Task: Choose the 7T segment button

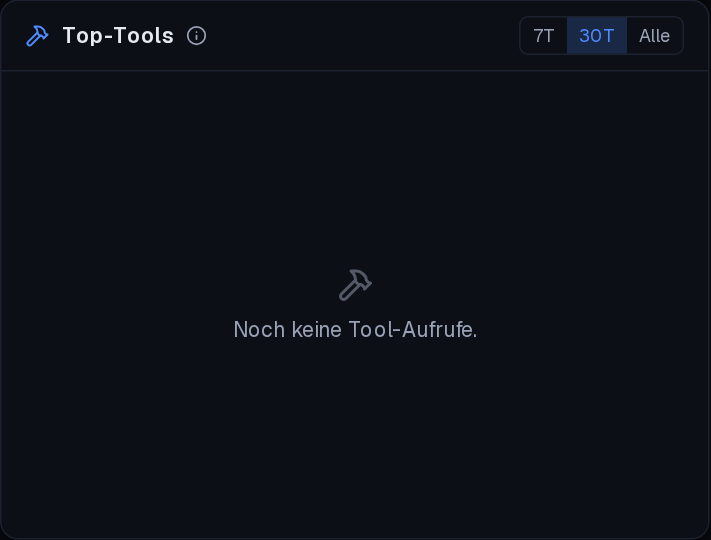Action: [x=544, y=36]
